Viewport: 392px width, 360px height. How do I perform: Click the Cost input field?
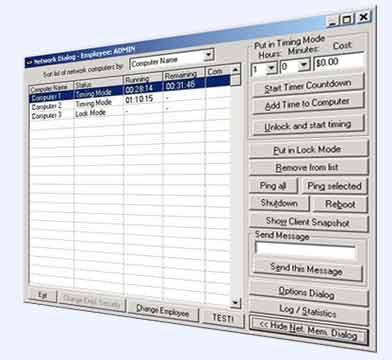(x=339, y=61)
